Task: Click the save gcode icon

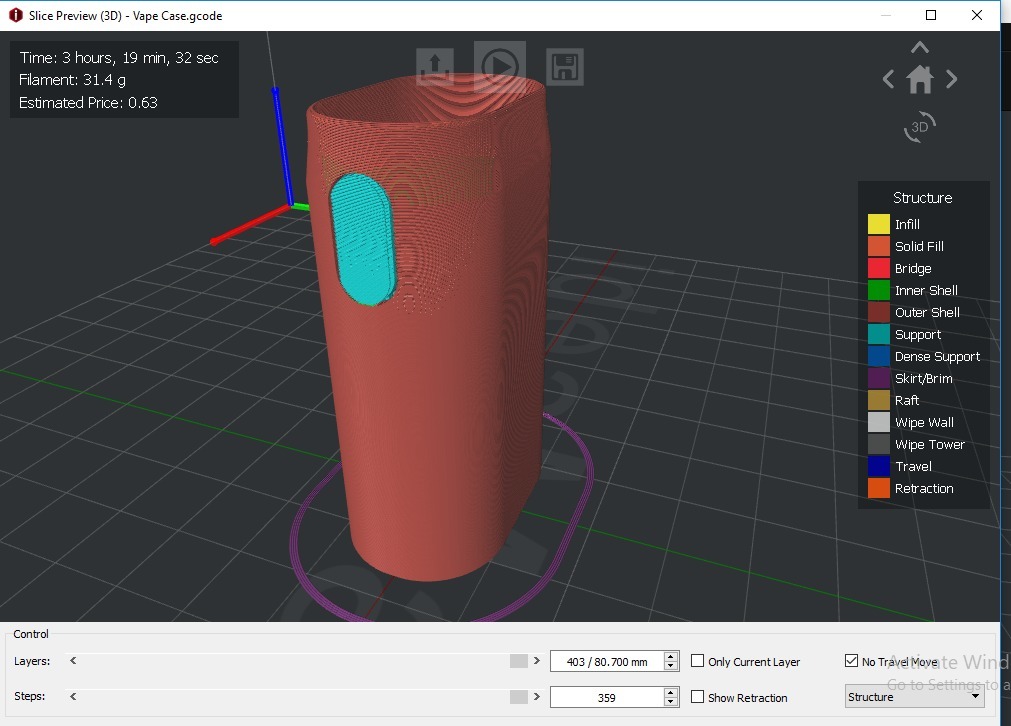Action: (x=564, y=65)
